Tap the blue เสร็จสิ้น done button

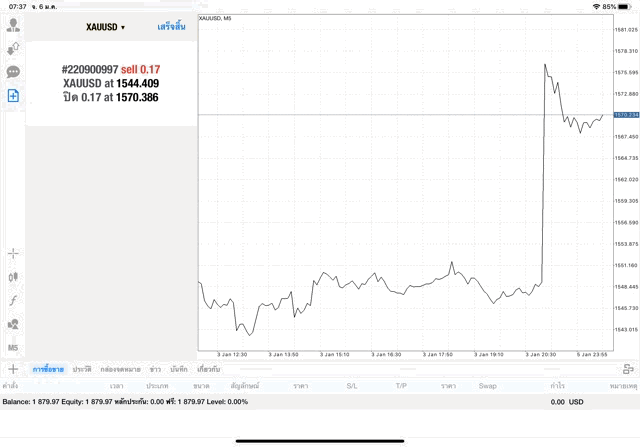click(171, 27)
